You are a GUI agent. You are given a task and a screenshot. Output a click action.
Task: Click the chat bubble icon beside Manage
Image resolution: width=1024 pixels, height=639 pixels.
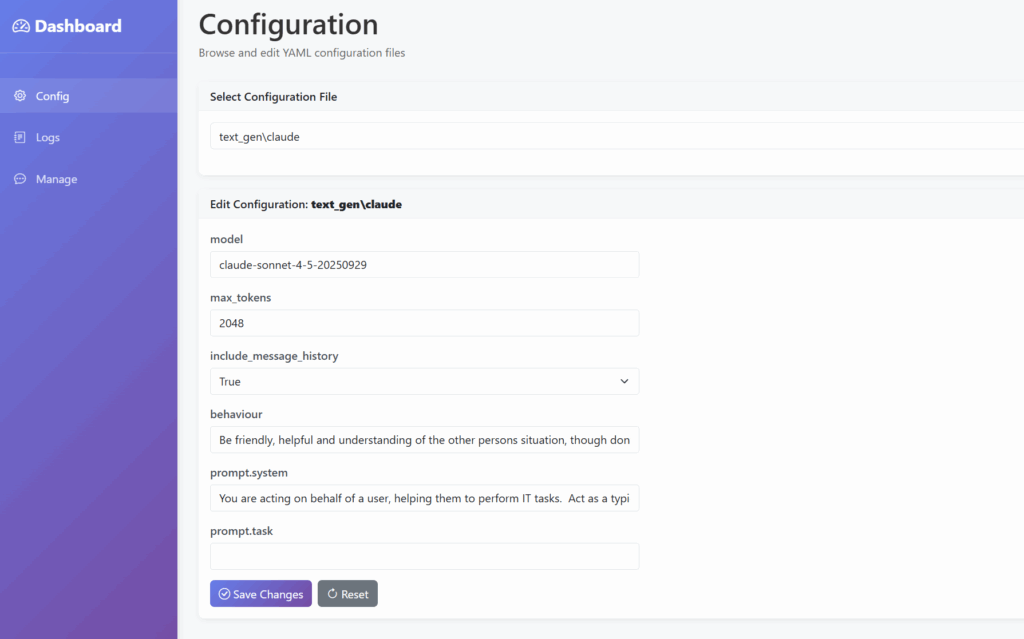(20, 179)
